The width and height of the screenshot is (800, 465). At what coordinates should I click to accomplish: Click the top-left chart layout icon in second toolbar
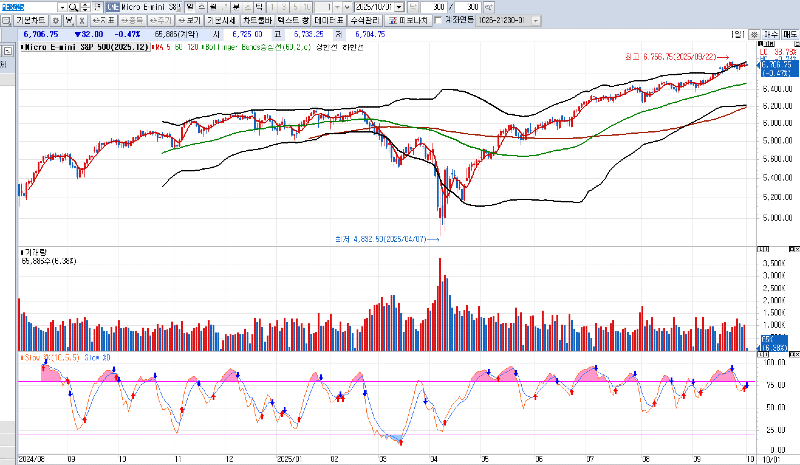pos(6,20)
